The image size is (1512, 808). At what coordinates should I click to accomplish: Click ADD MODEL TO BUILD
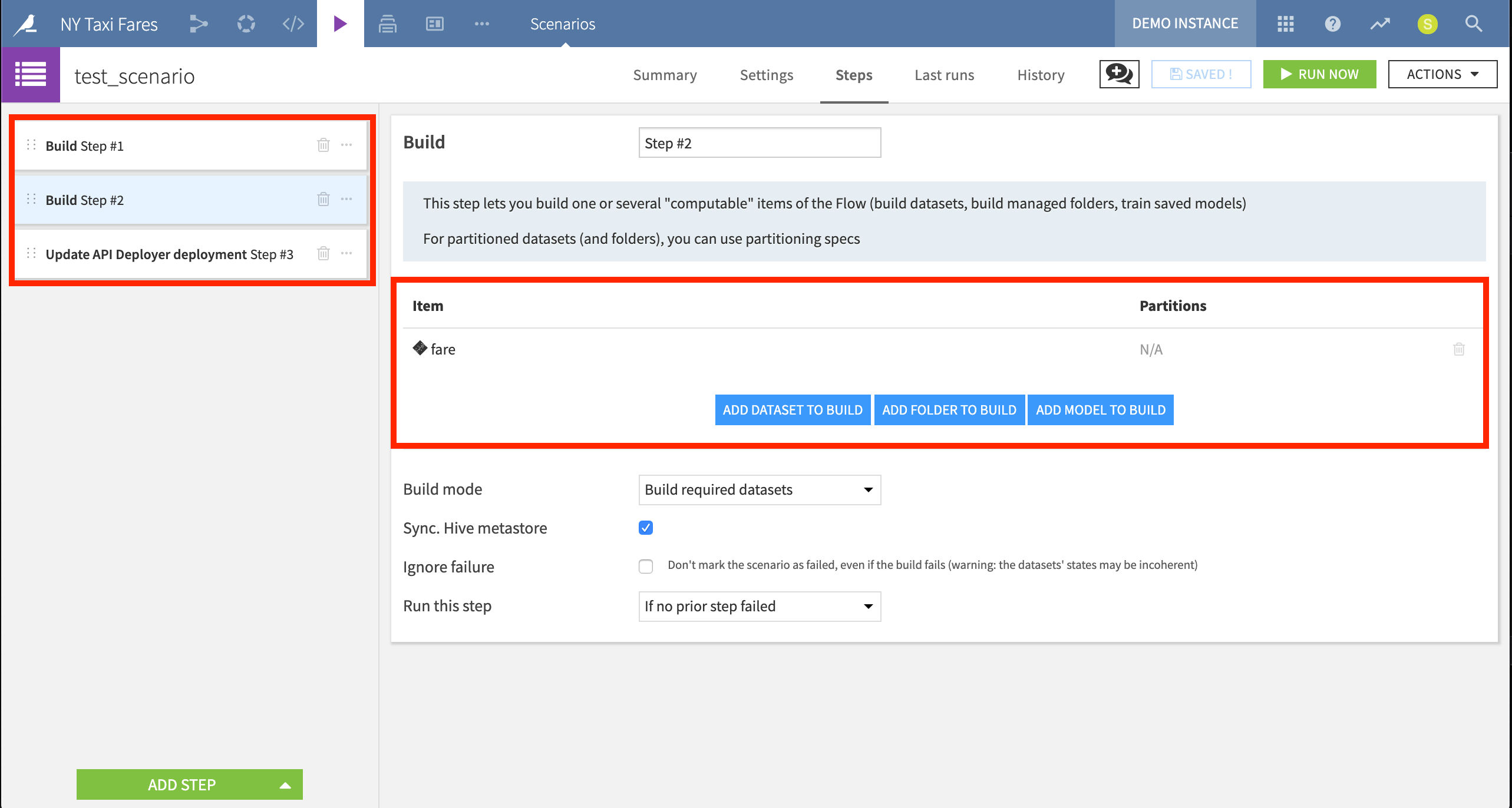pos(1101,410)
